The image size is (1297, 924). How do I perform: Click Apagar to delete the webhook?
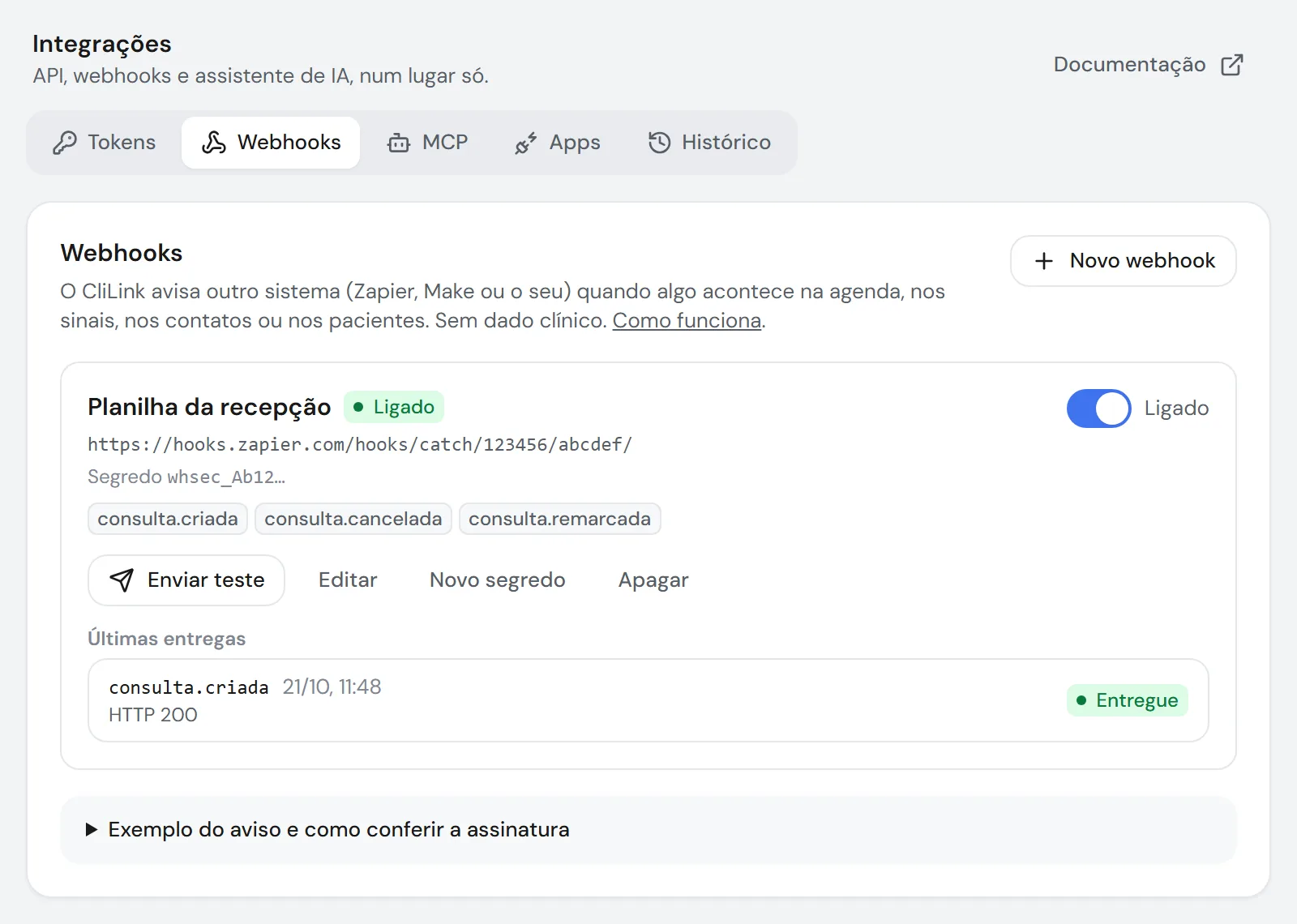[x=653, y=580]
